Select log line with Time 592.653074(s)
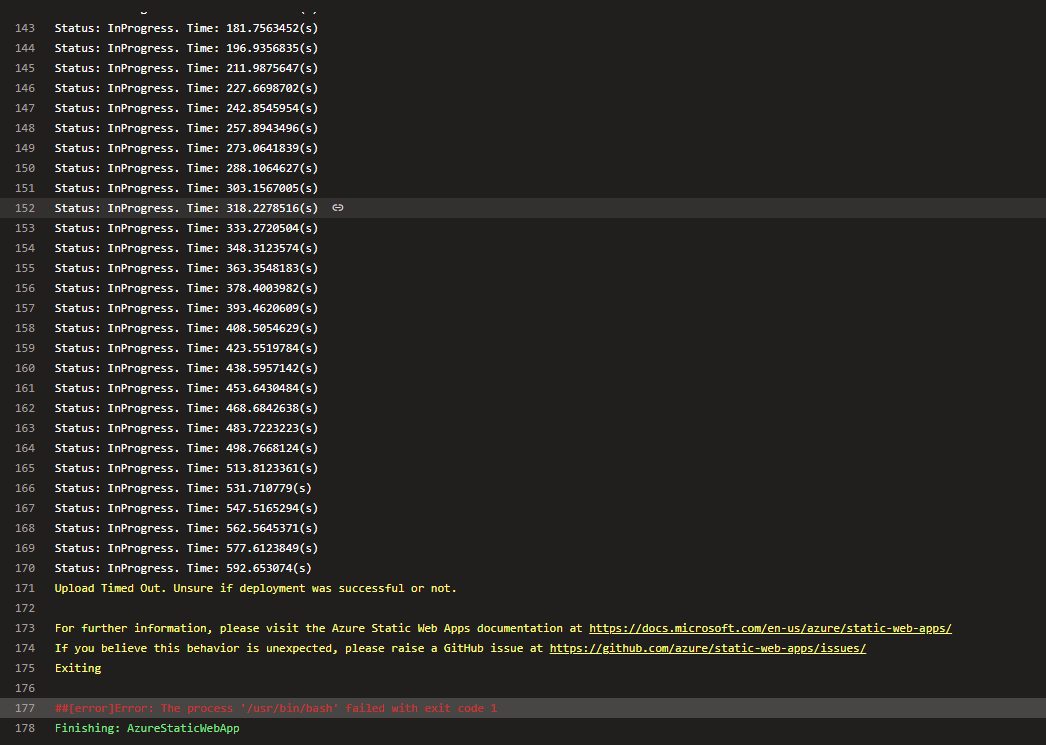The height and width of the screenshot is (745, 1046). [x=183, y=568]
